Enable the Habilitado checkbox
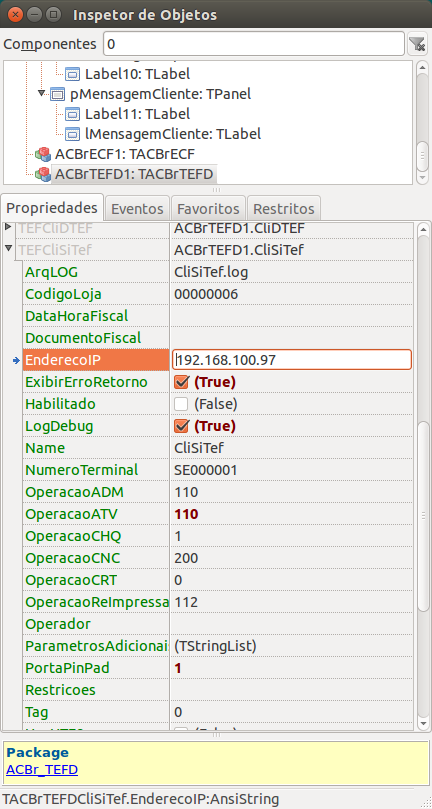 (181, 404)
